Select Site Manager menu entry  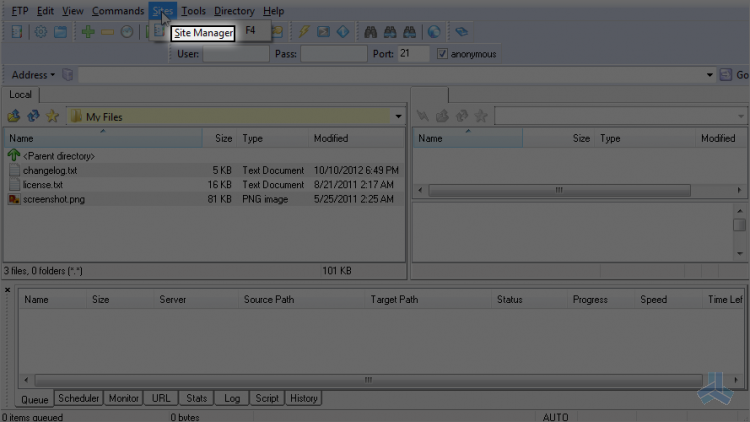[x=203, y=33]
